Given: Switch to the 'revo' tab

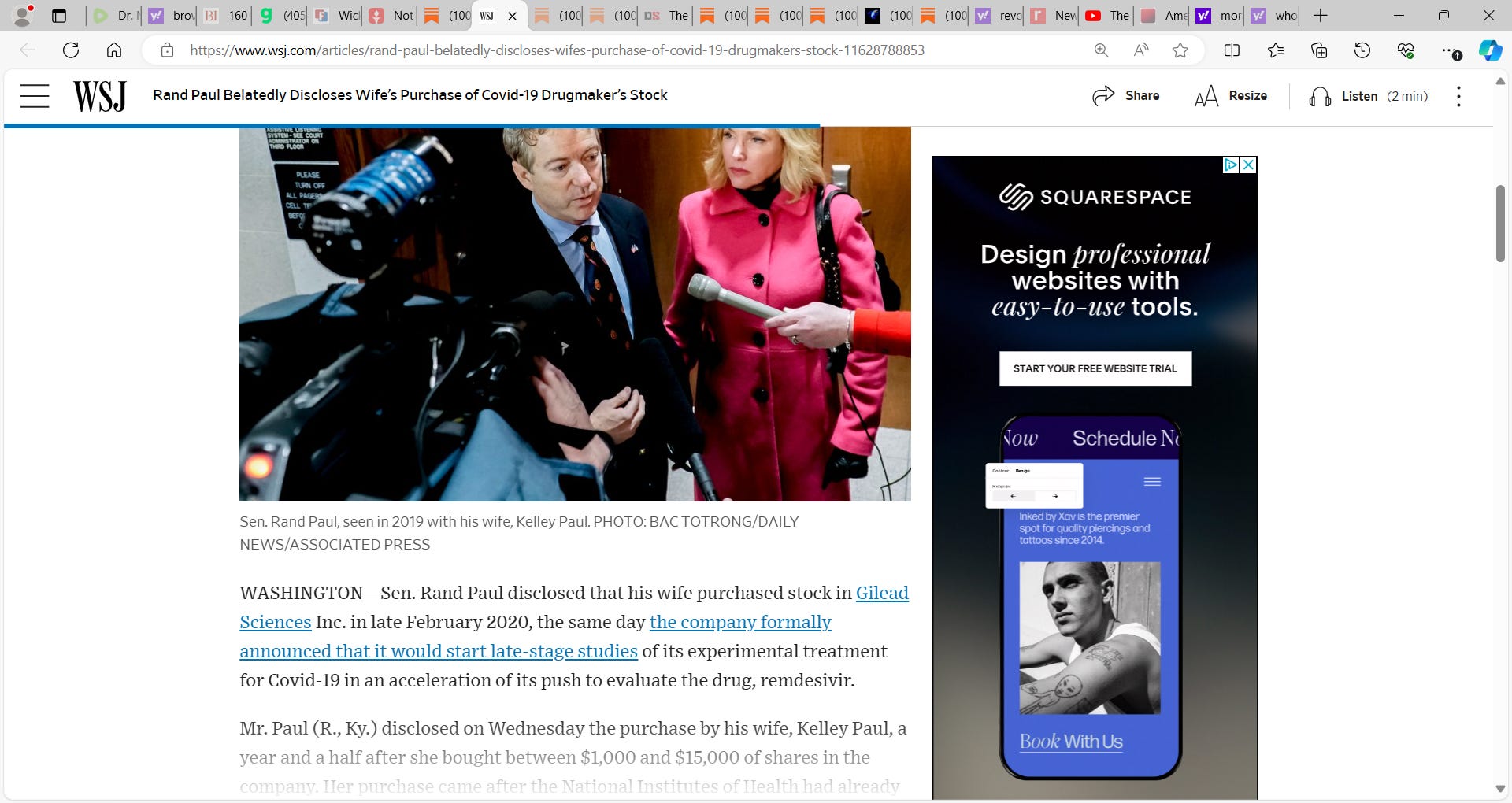Looking at the screenshot, I should coord(997,15).
